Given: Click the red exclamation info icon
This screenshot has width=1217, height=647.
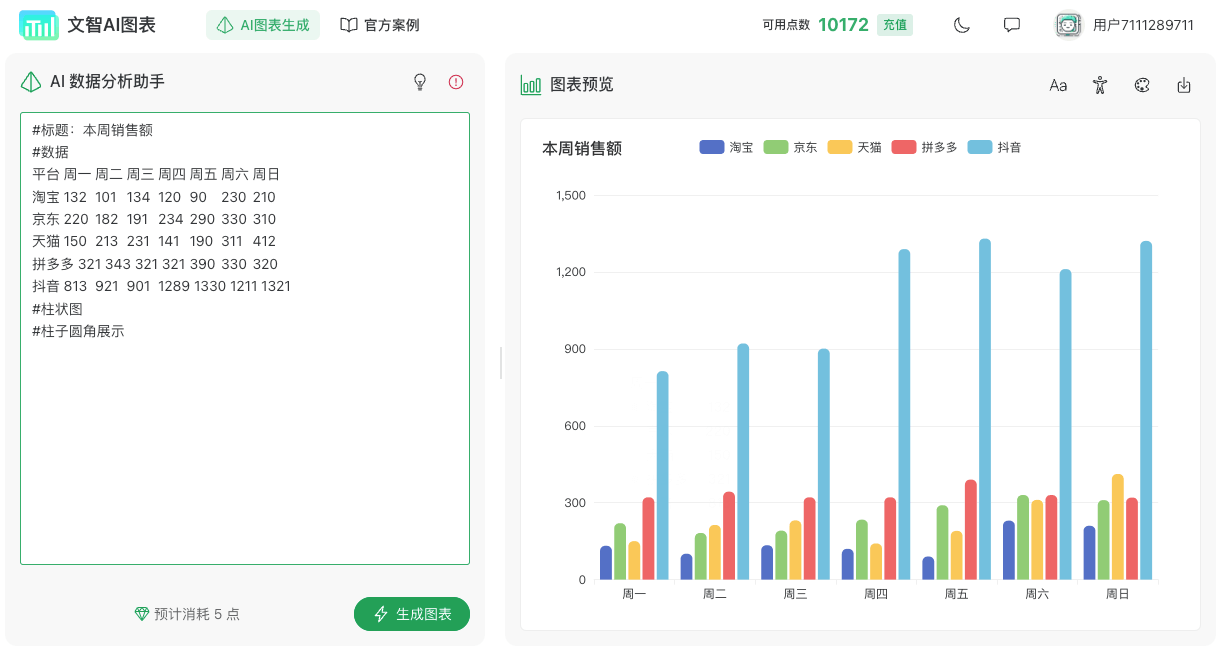Looking at the screenshot, I should [456, 82].
